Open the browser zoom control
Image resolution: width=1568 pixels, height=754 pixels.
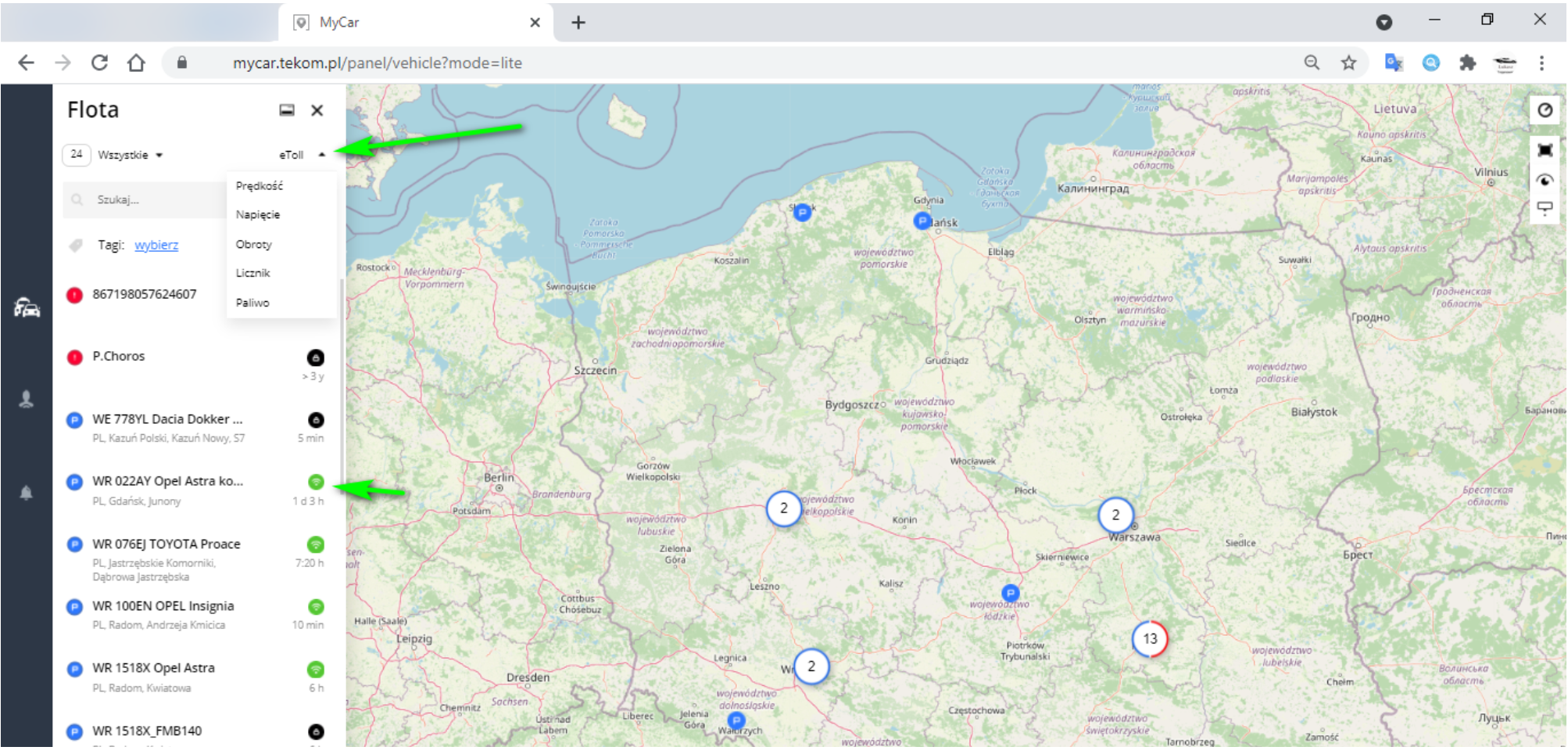[1312, 63]
